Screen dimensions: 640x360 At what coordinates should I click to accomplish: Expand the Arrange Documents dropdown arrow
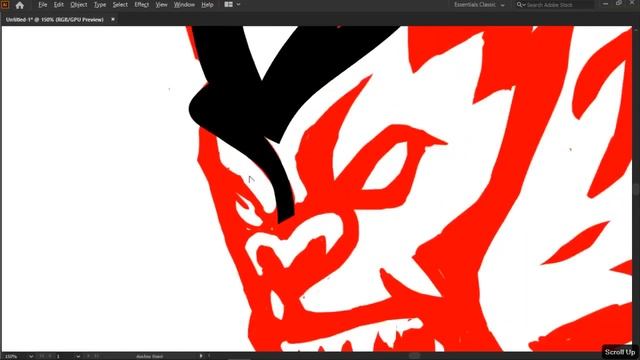click(238, 4)
